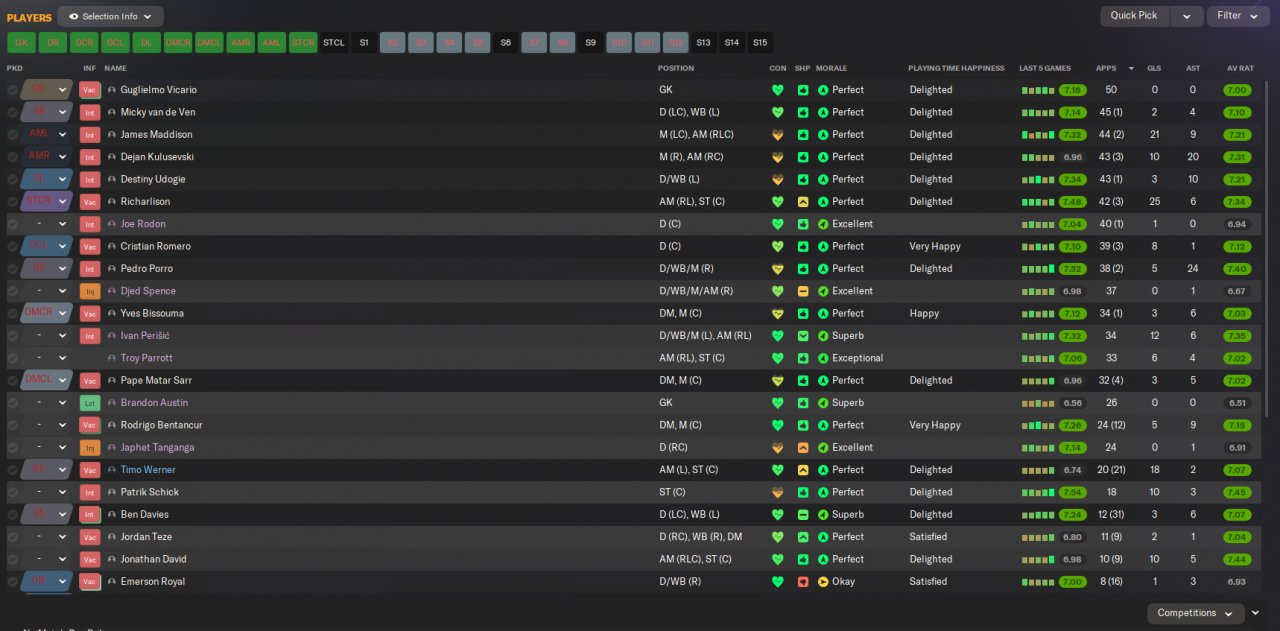Select the GK position slot button
The image size is (1280, 631).
(21, 42)
